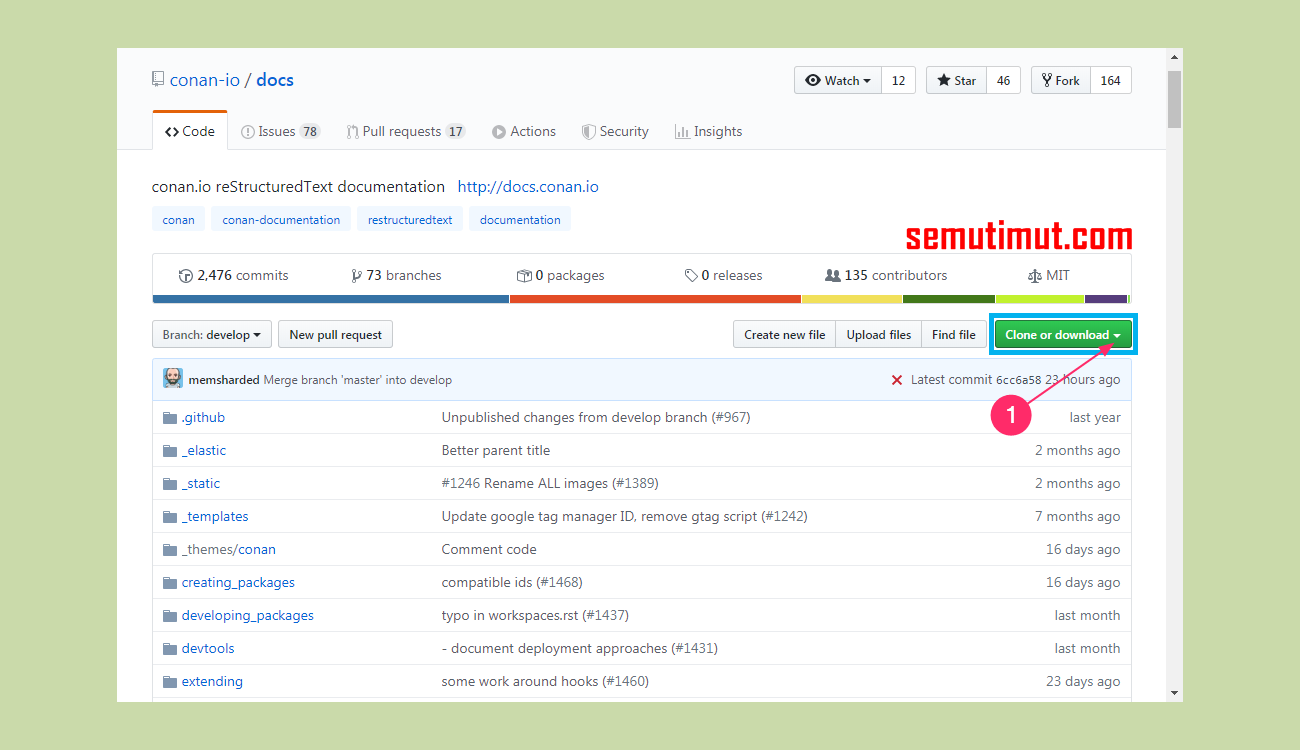The width and height of the screenshot is (1300, 750).
Task: Click the folder icon for creating_packages
Action: click(170, 582)
